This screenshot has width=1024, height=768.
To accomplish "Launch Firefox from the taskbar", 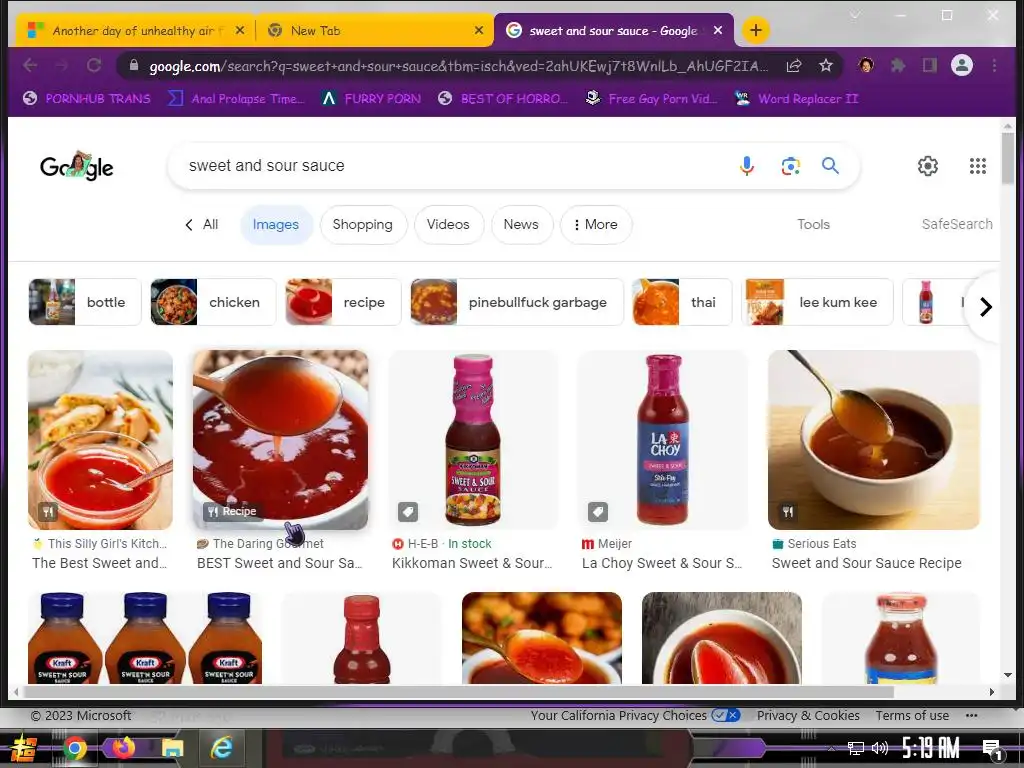I will coord(123,746).
